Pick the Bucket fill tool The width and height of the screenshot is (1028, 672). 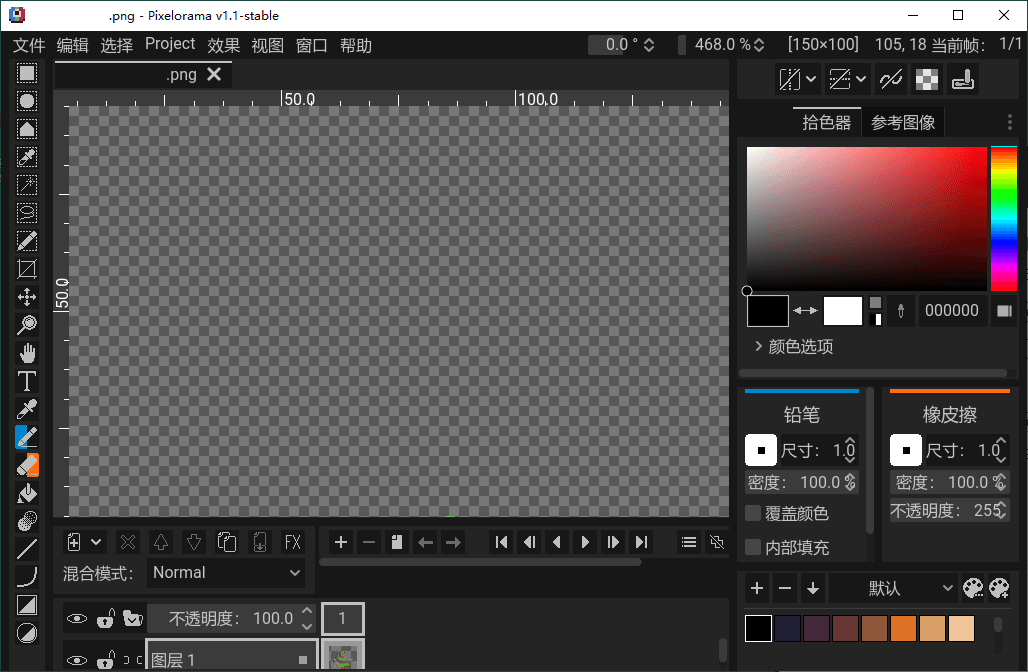click(26, 492)
